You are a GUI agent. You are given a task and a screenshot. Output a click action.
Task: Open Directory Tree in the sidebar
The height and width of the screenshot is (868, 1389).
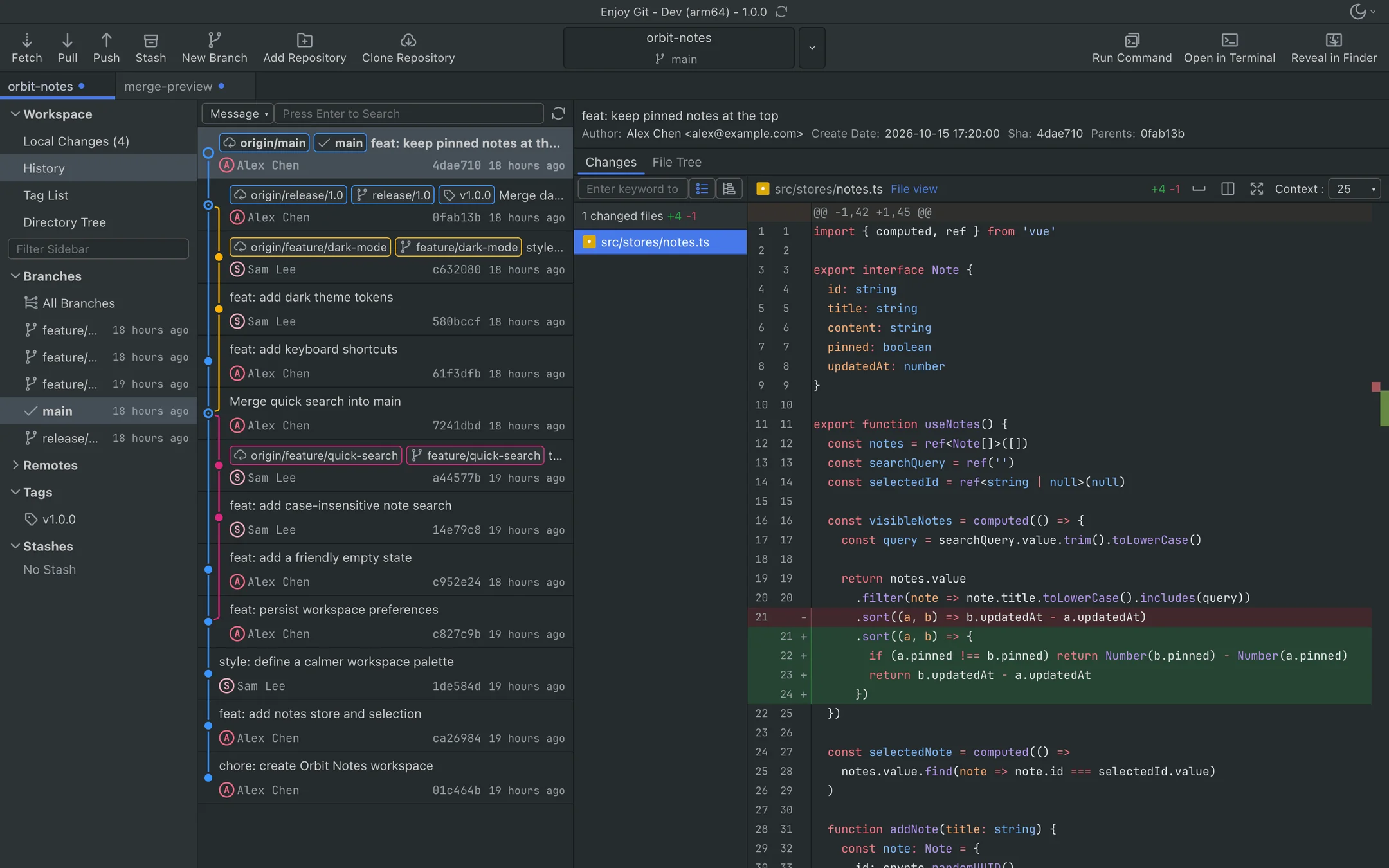[98, 222]
